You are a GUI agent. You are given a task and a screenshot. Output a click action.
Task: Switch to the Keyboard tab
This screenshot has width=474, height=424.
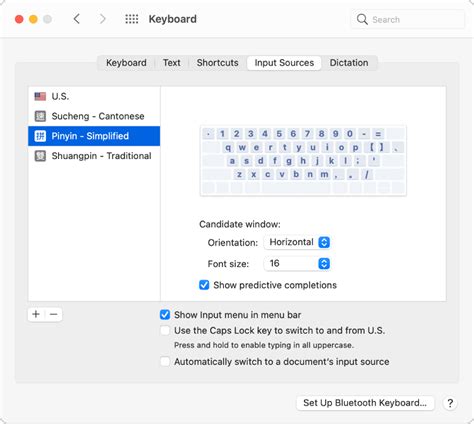point(126,63)
